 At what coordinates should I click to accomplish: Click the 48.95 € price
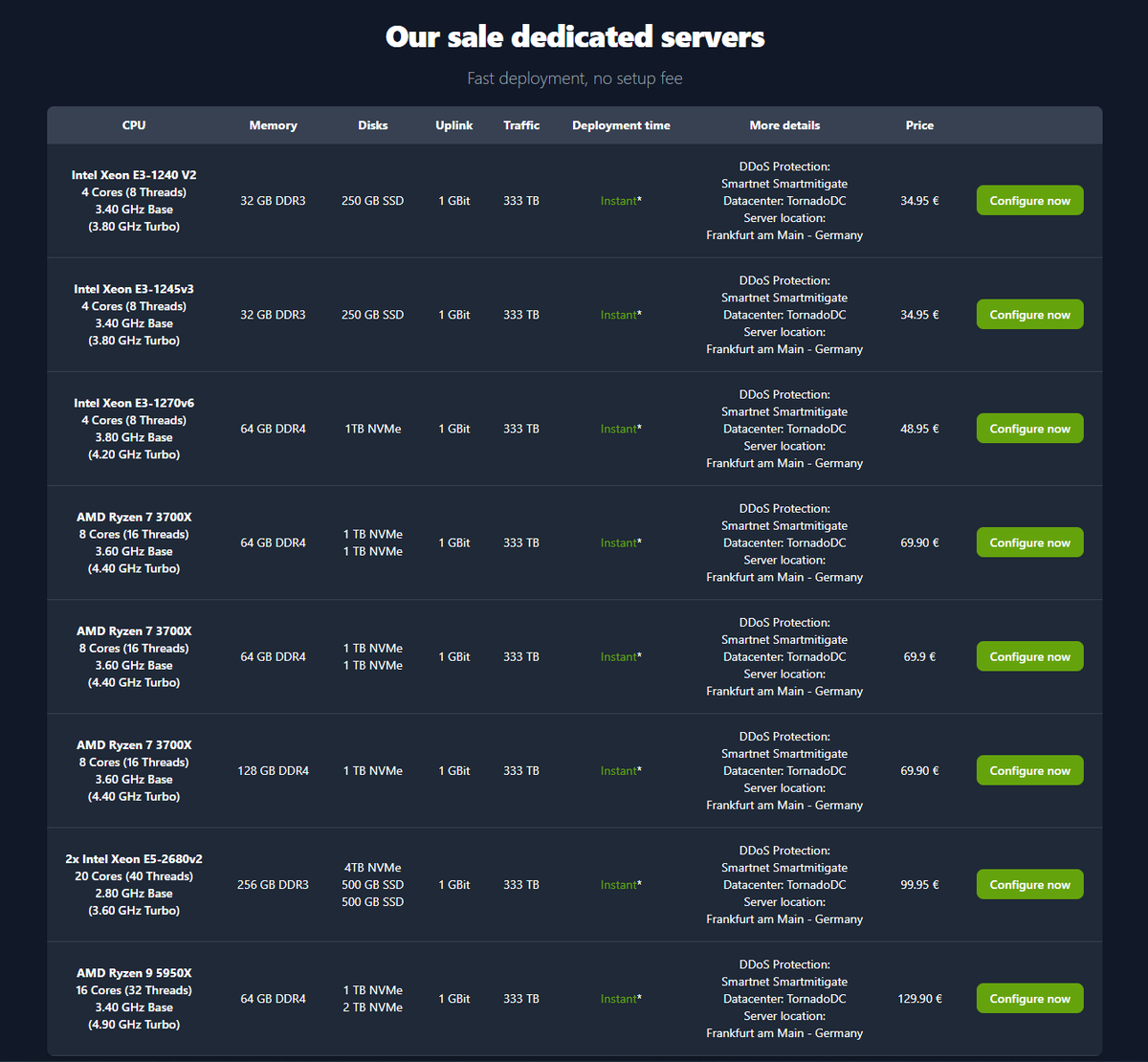tap(919, 429)
